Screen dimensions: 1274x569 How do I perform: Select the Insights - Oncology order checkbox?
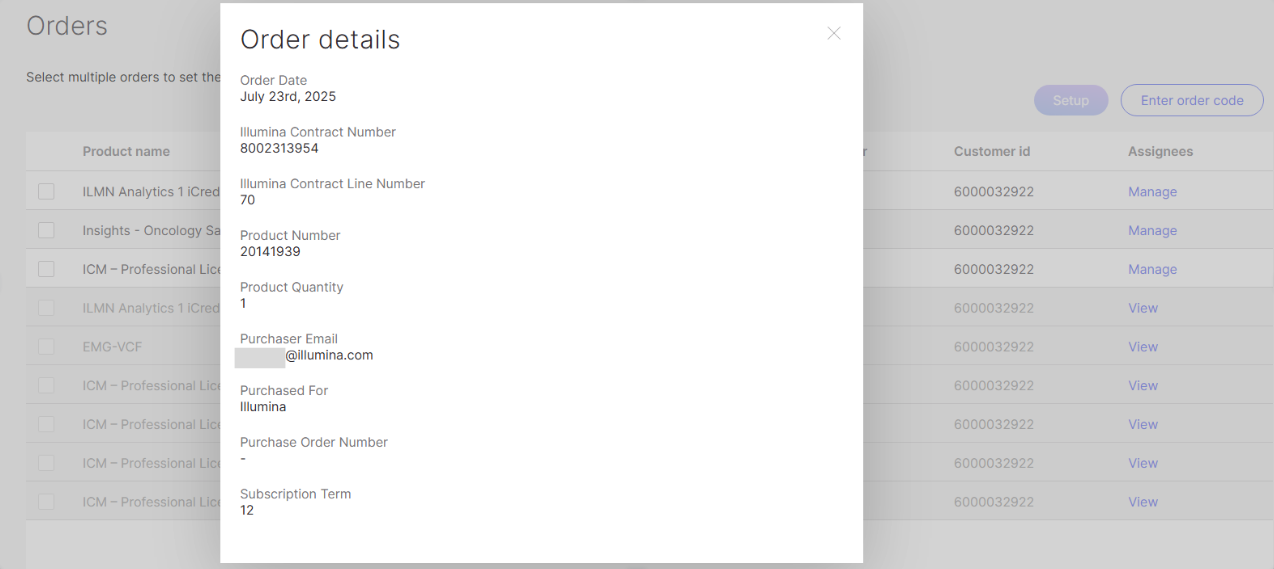46,230
